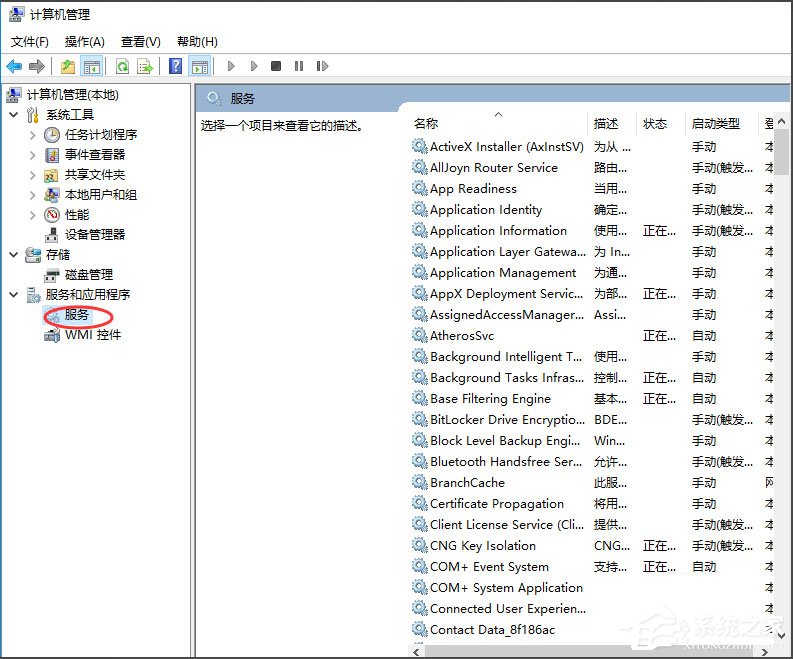The image size is (793, 659).
Task: Click gear icon beside Client License Service
Action: click(x=419, y=524)
